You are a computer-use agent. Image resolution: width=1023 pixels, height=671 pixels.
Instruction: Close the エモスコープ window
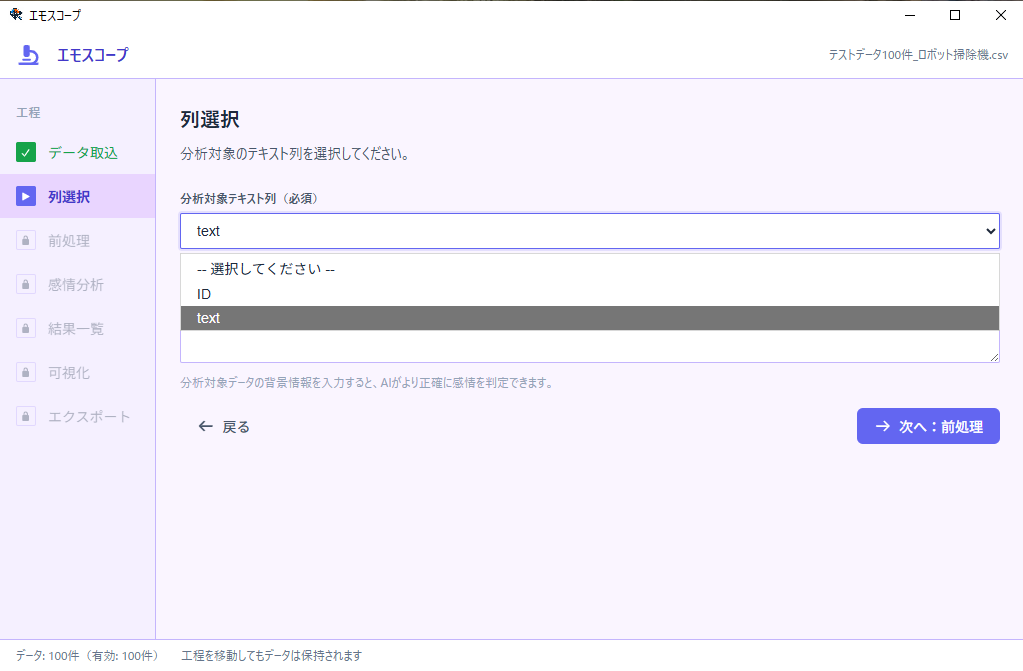coord(1000,15)
